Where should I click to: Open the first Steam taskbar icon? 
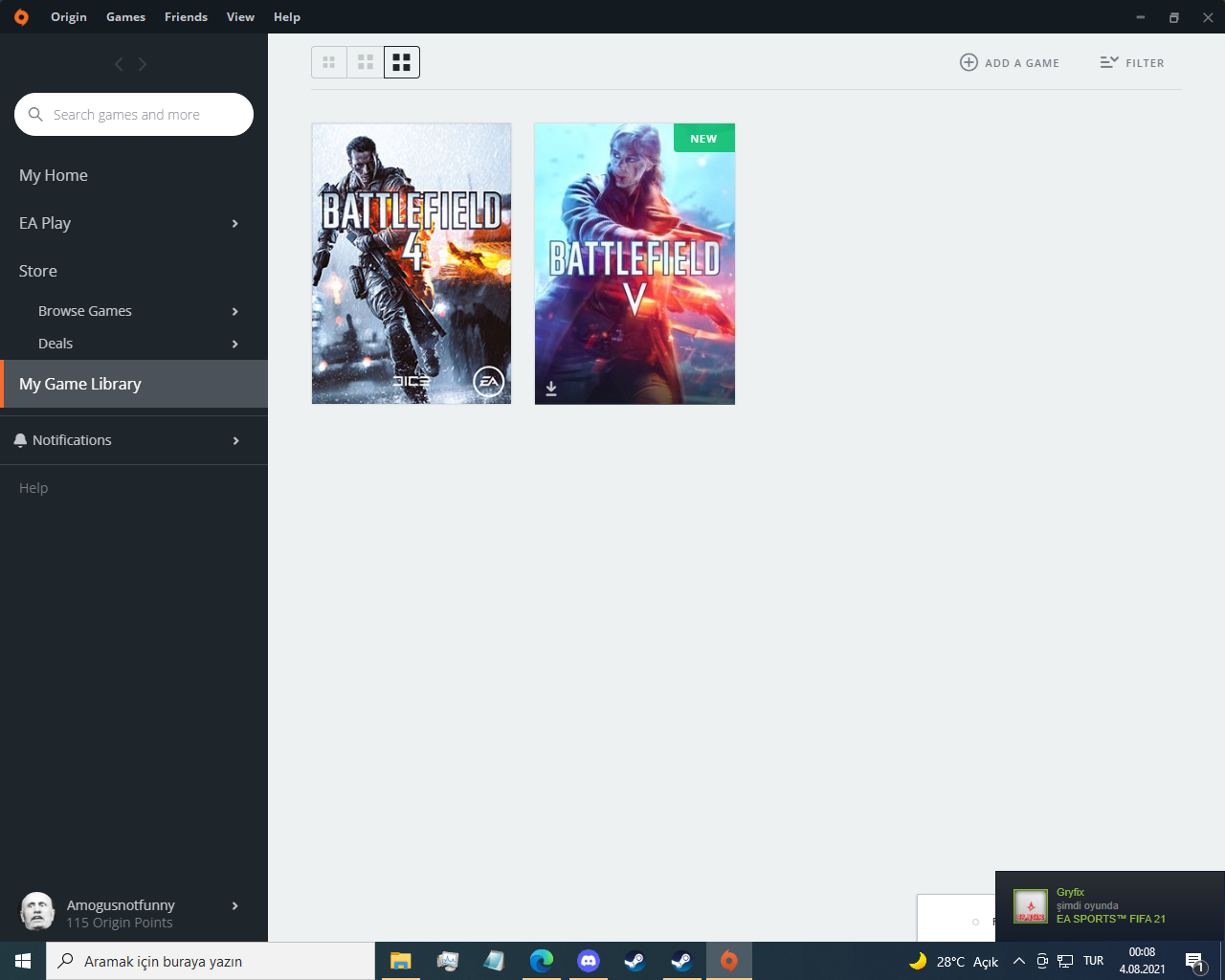(x=635, y=961)
